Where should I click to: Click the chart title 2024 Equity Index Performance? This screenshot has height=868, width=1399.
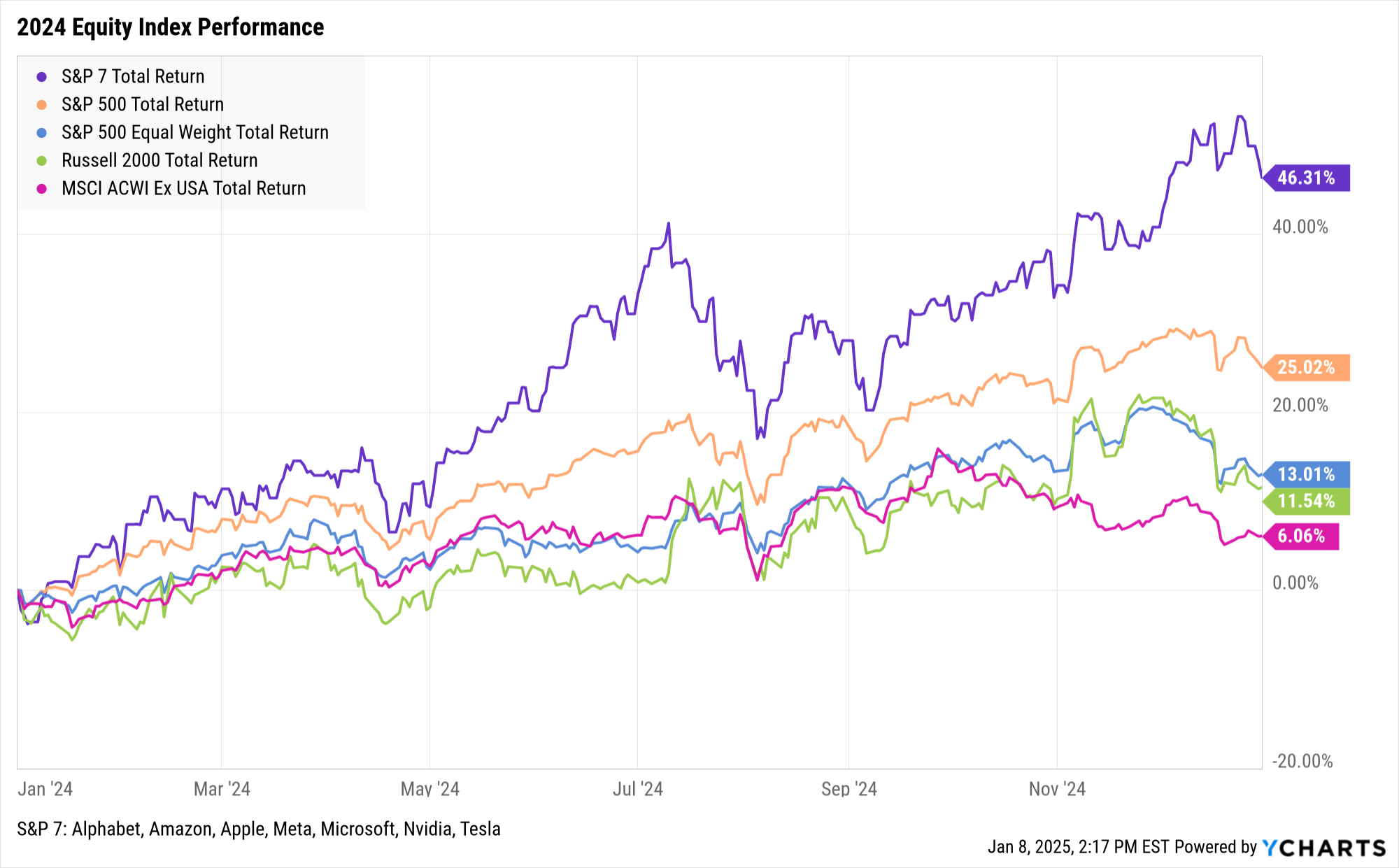coord(171,27)
